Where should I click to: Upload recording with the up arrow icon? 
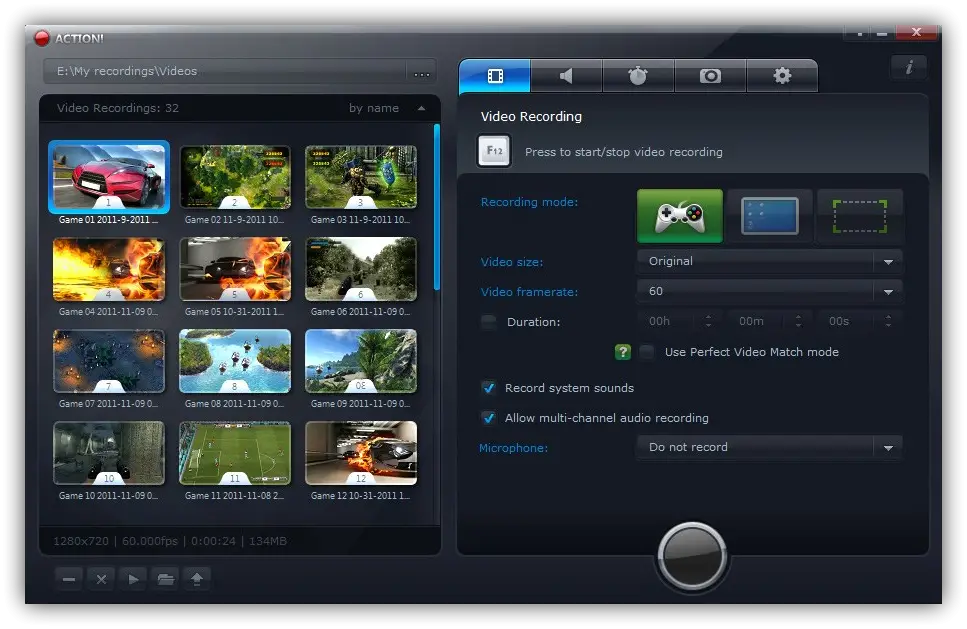click(x=197, y=579)
